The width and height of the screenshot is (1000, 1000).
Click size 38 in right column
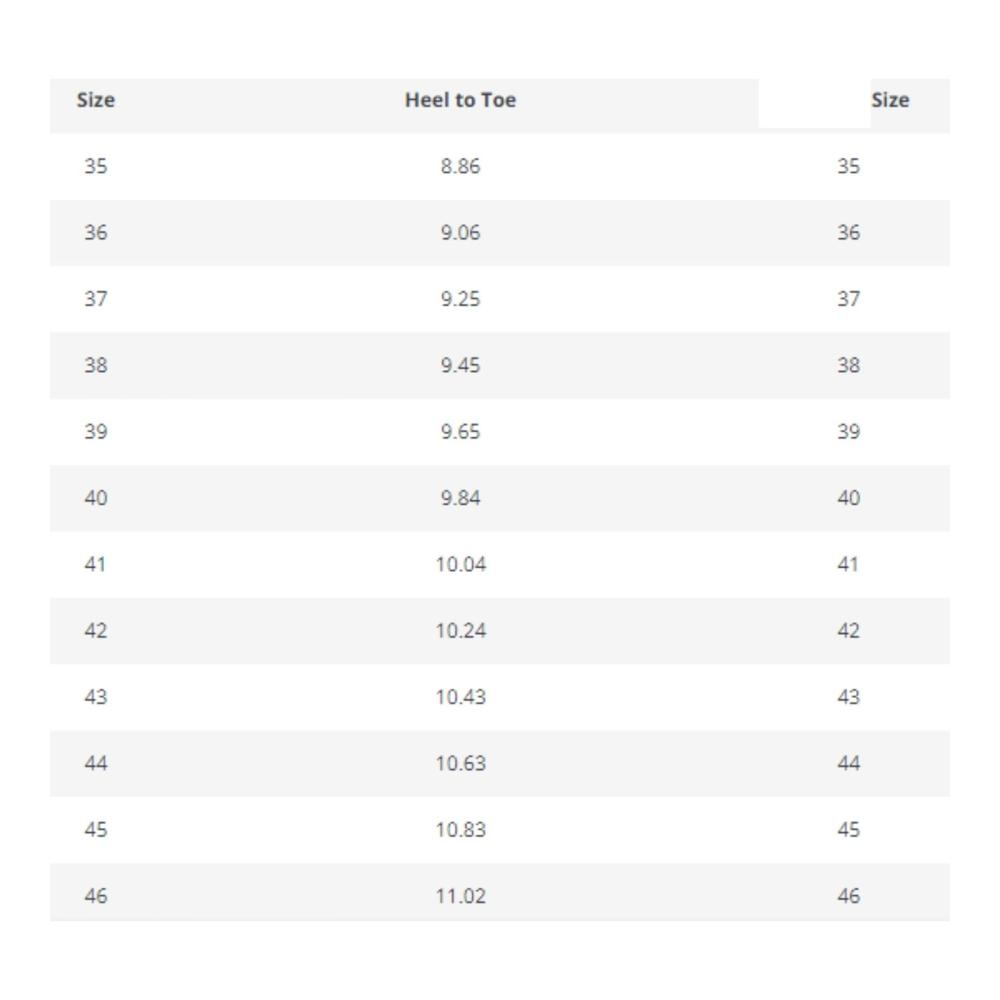click(848, 365)
